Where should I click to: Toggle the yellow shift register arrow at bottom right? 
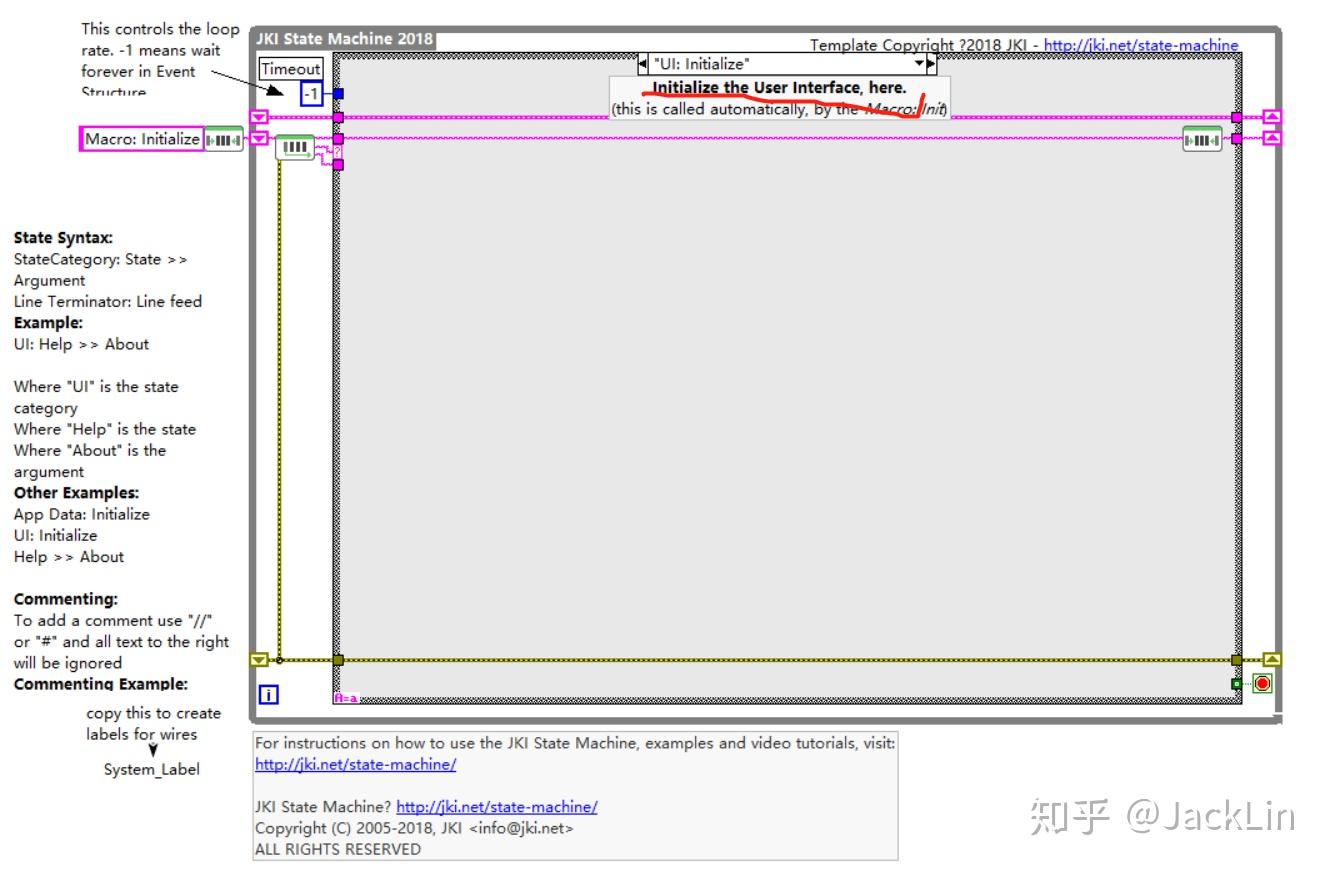pyautogui.click(x=1272, y=659)
